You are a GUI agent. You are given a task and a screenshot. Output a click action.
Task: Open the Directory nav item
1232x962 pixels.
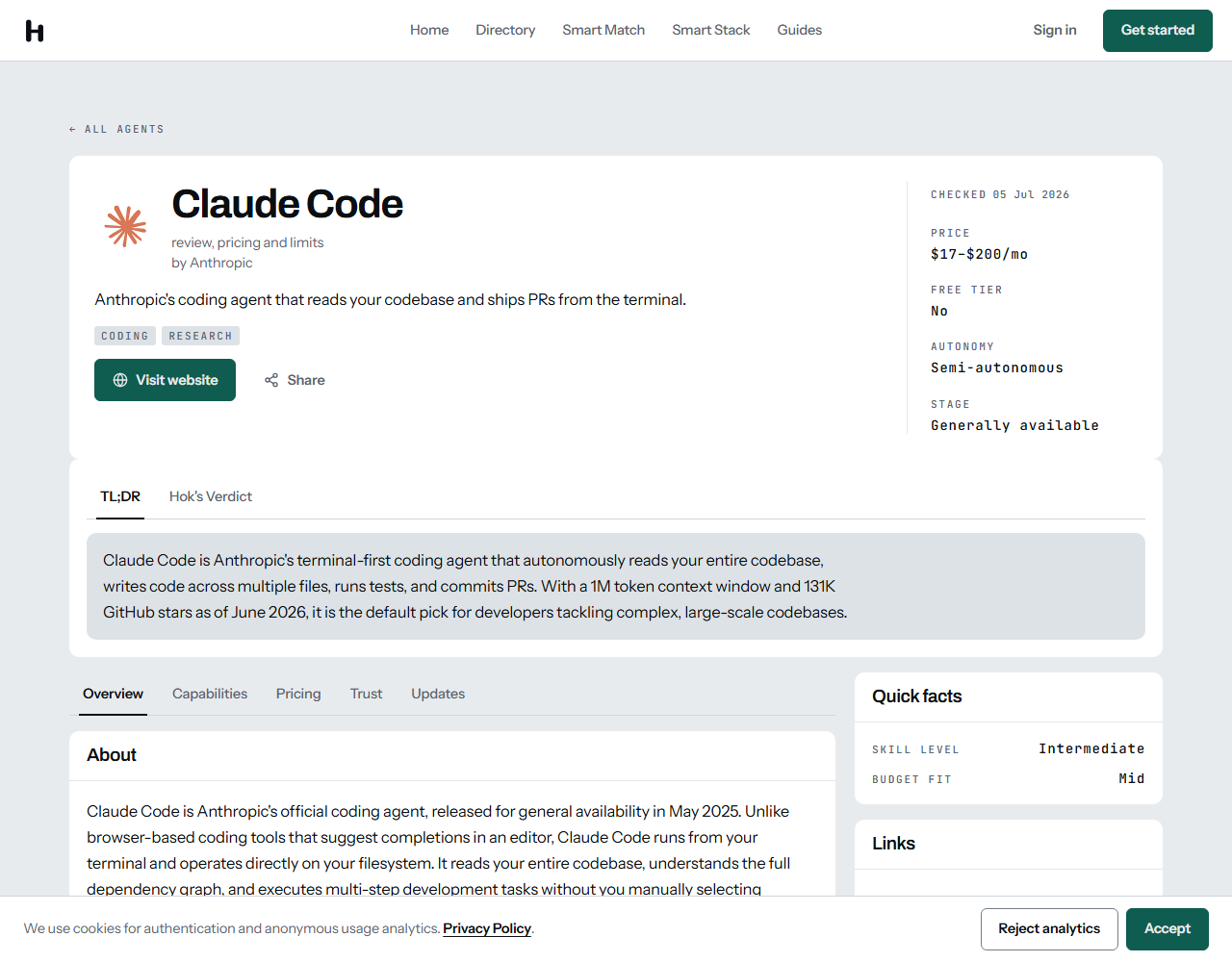(505, 30)
